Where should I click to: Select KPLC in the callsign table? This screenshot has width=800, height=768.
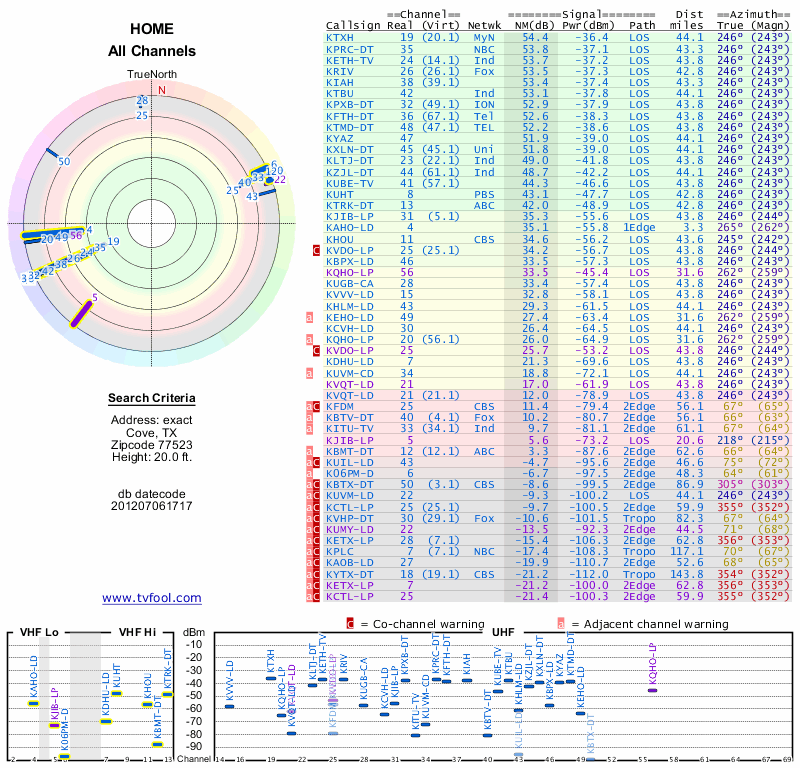339,552
